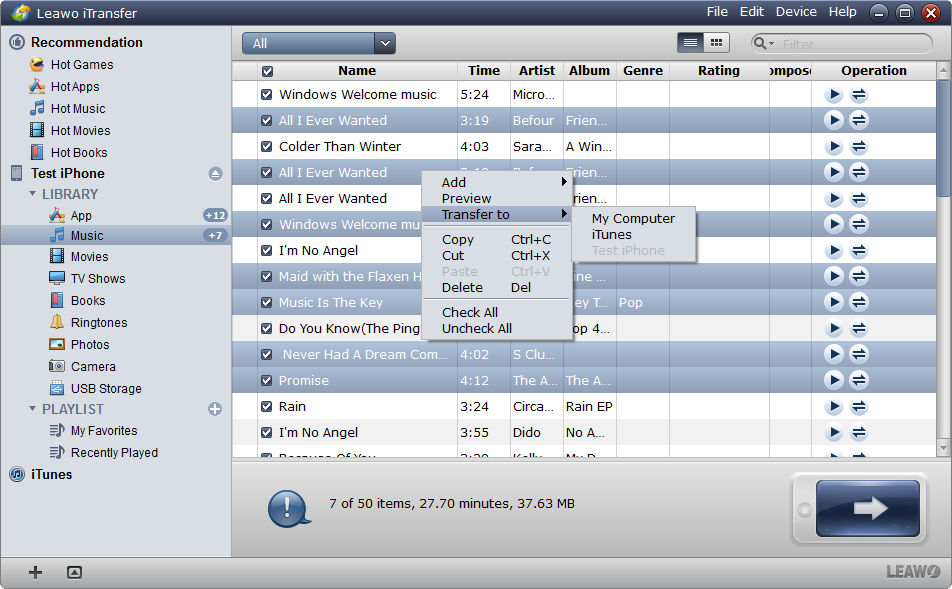Open Books library
Viewport: 952px width, 589px height.
(x=87, y=301)
